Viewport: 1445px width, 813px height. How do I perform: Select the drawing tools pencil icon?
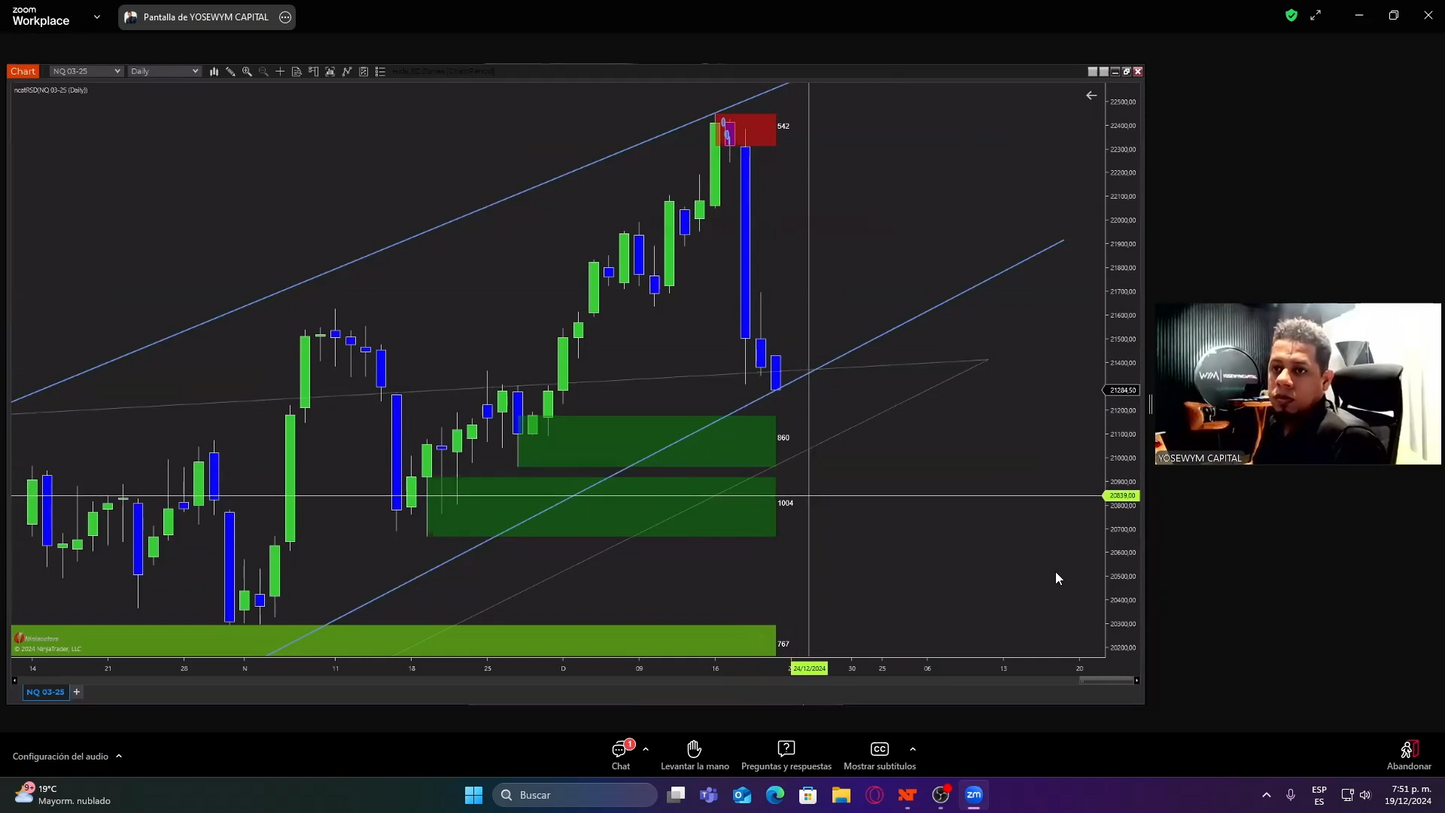230,71
